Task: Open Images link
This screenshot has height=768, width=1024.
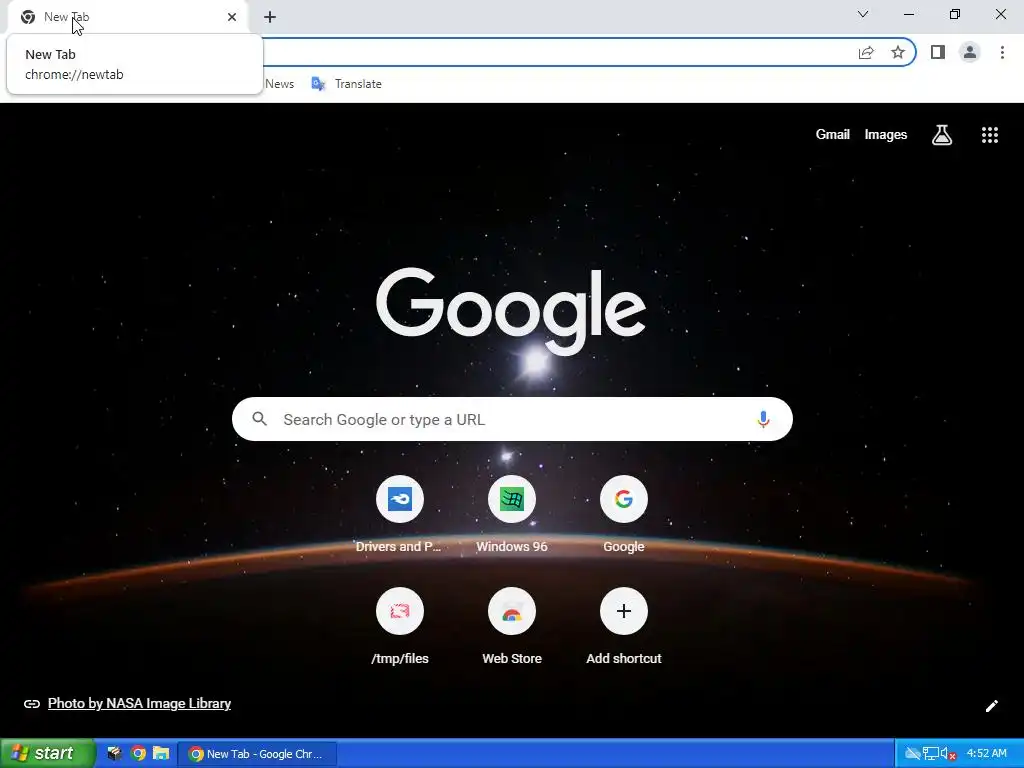Action: click(x=886, y=135)
